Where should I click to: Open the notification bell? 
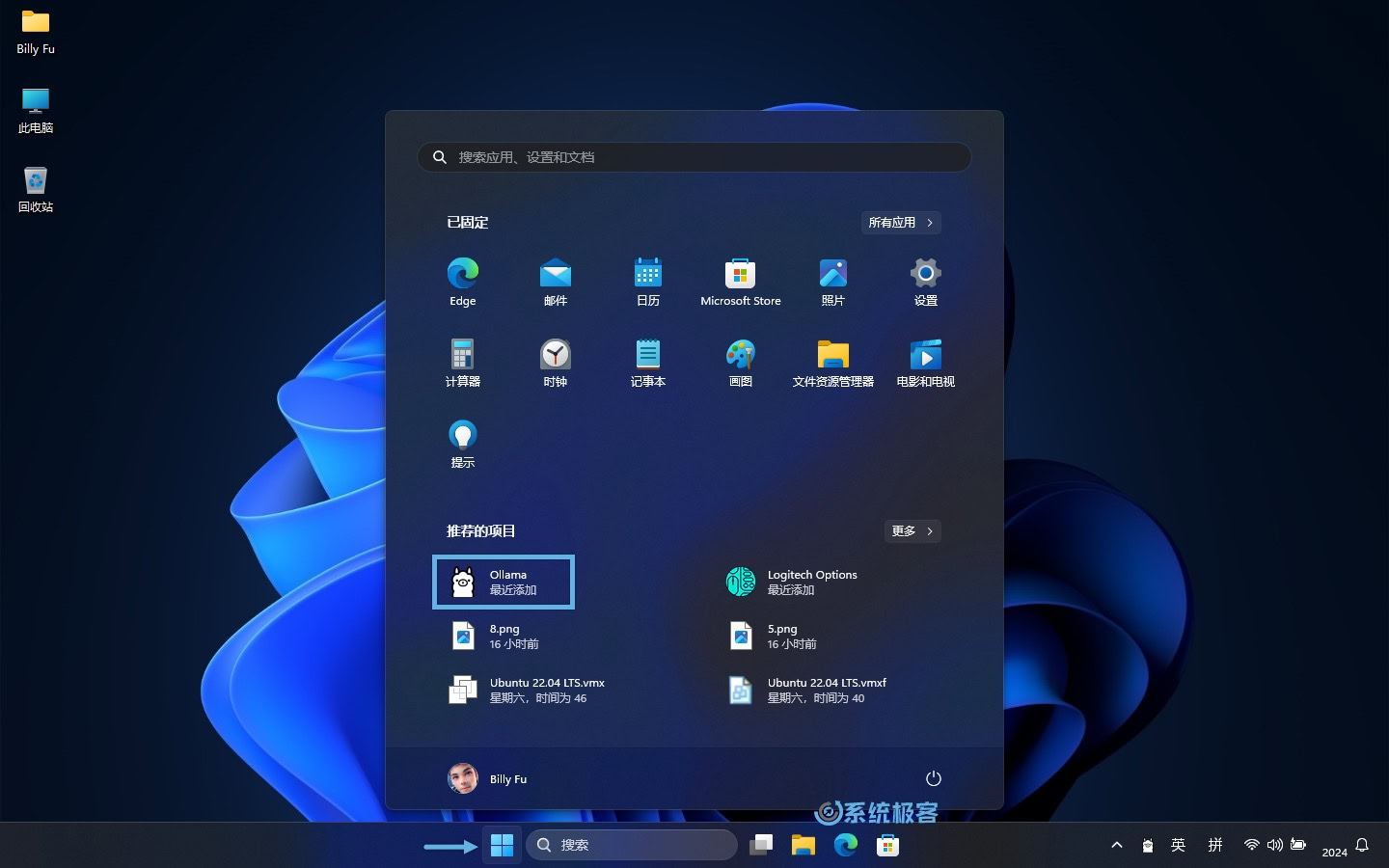1362,845
